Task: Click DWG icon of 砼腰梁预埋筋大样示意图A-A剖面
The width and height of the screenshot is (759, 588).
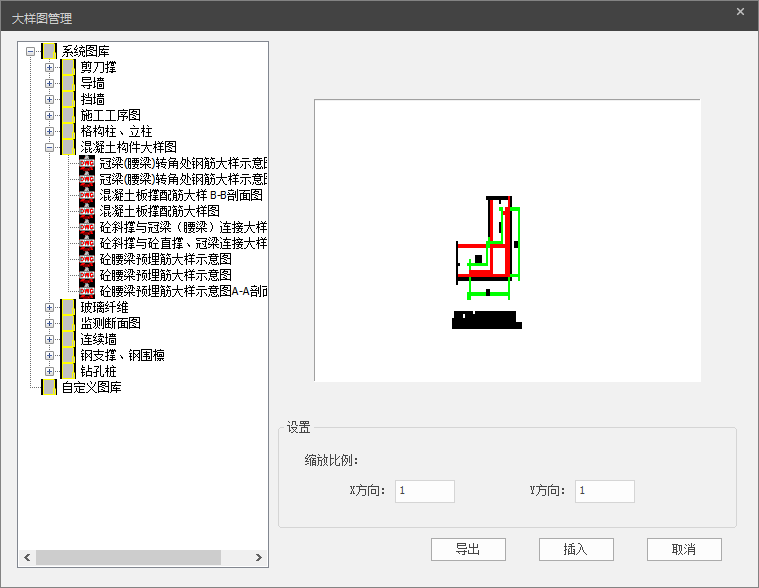Action: coord(87,291)
